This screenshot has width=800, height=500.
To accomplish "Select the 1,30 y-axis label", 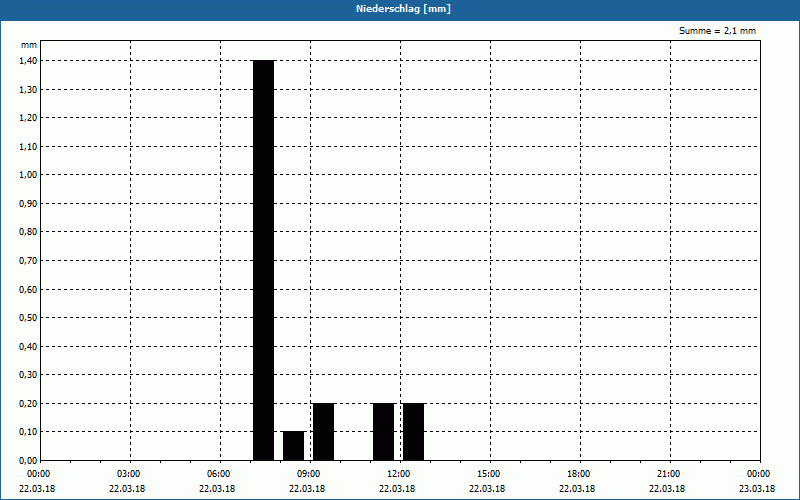I will (x=29, y=89).
